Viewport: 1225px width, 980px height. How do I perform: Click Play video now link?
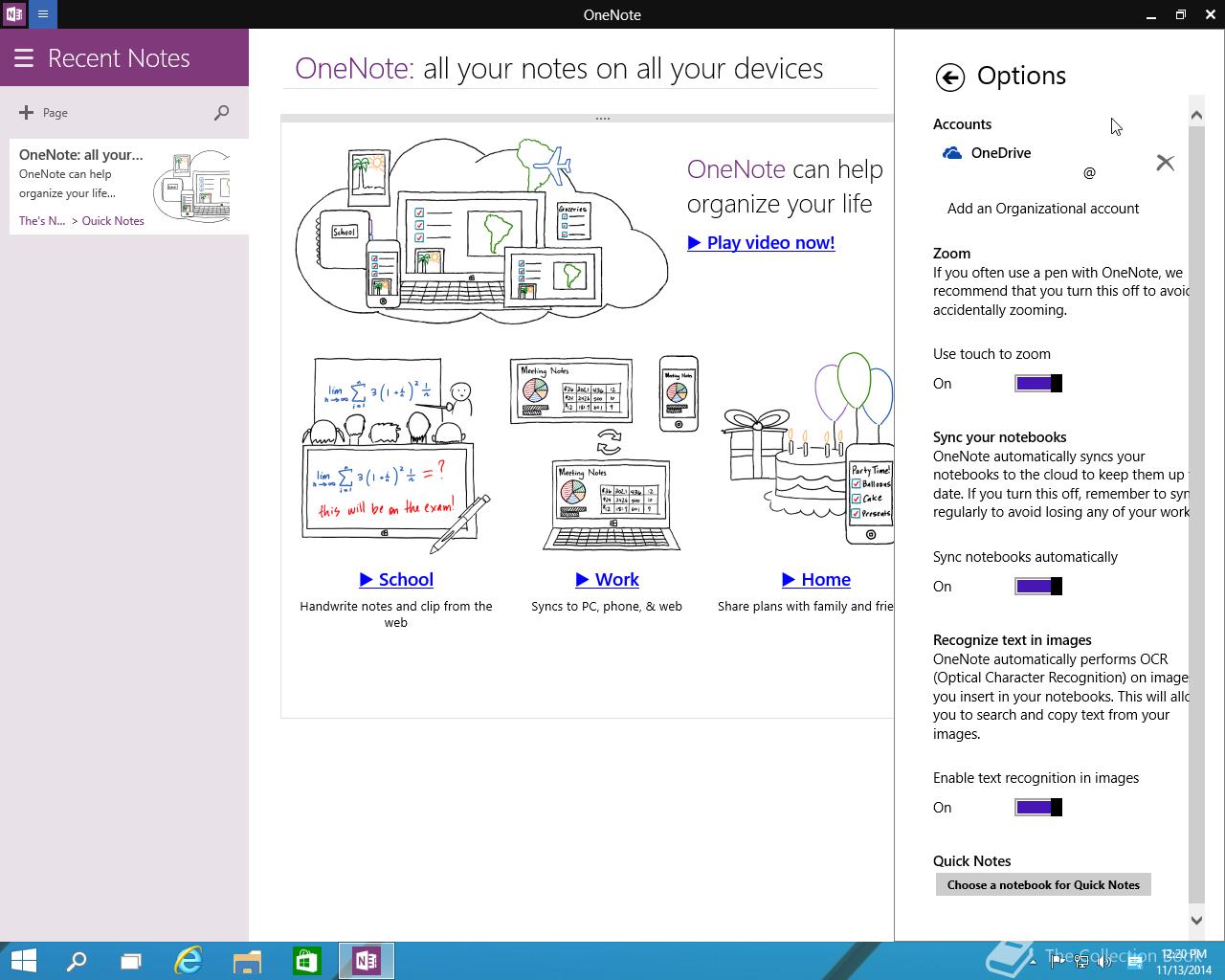coord(761,243)
